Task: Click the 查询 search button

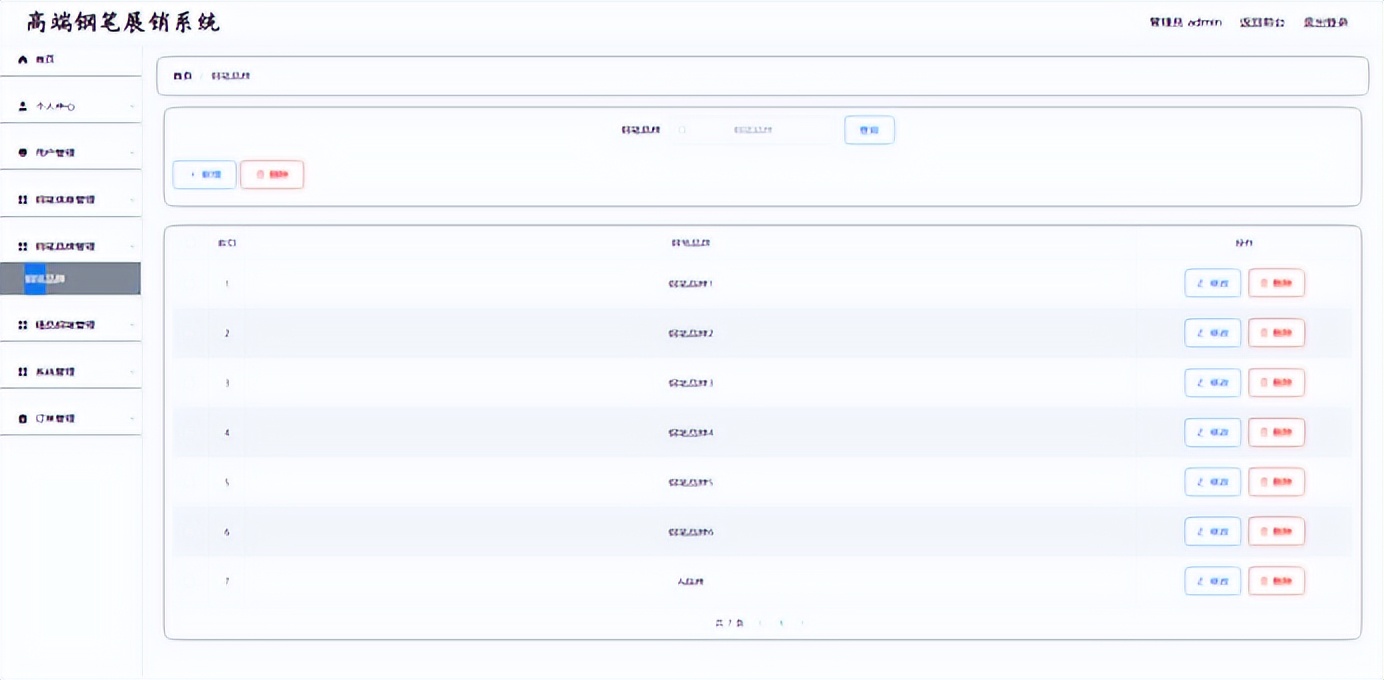Action: click(x=869, y=130)
